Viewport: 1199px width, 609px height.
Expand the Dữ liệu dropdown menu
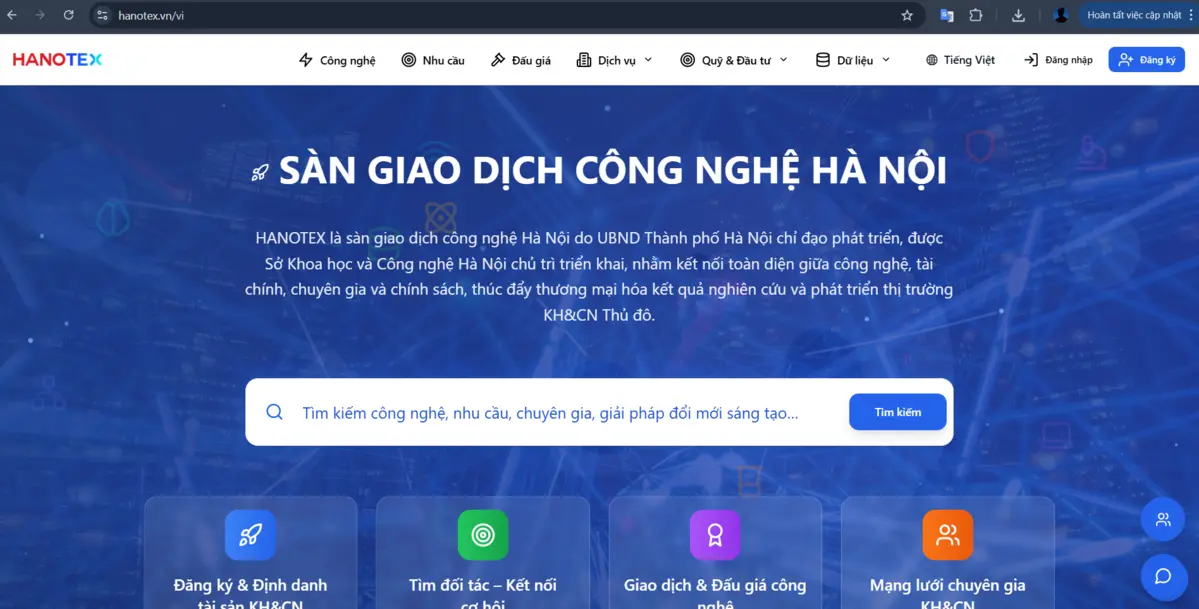tap(853, 60)
